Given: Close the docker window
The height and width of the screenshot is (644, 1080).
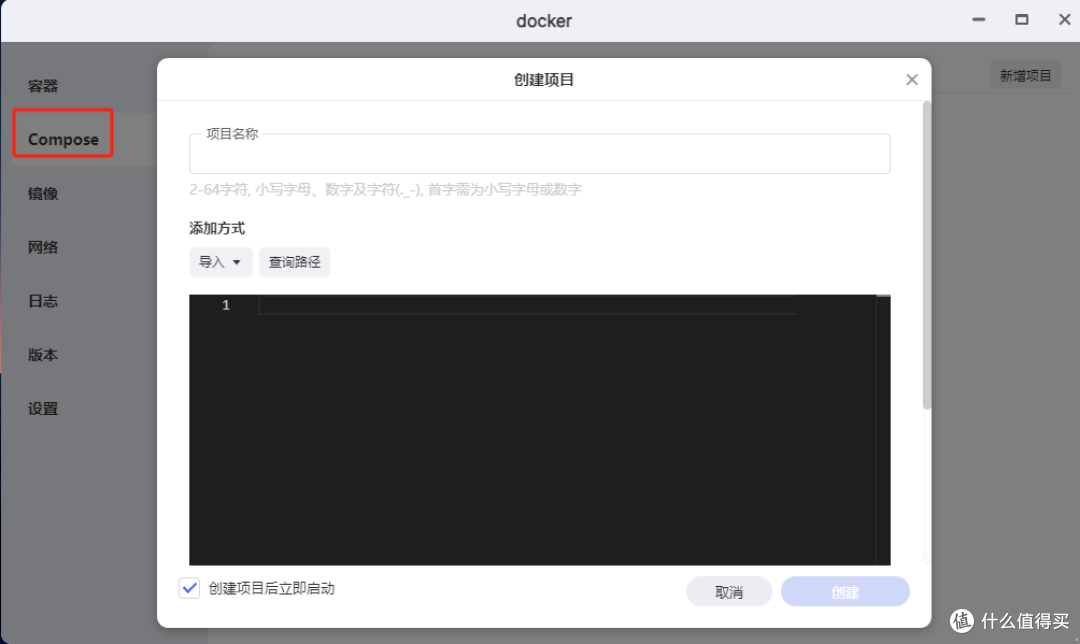Looking at the screenshot, I should (1064, 20).
